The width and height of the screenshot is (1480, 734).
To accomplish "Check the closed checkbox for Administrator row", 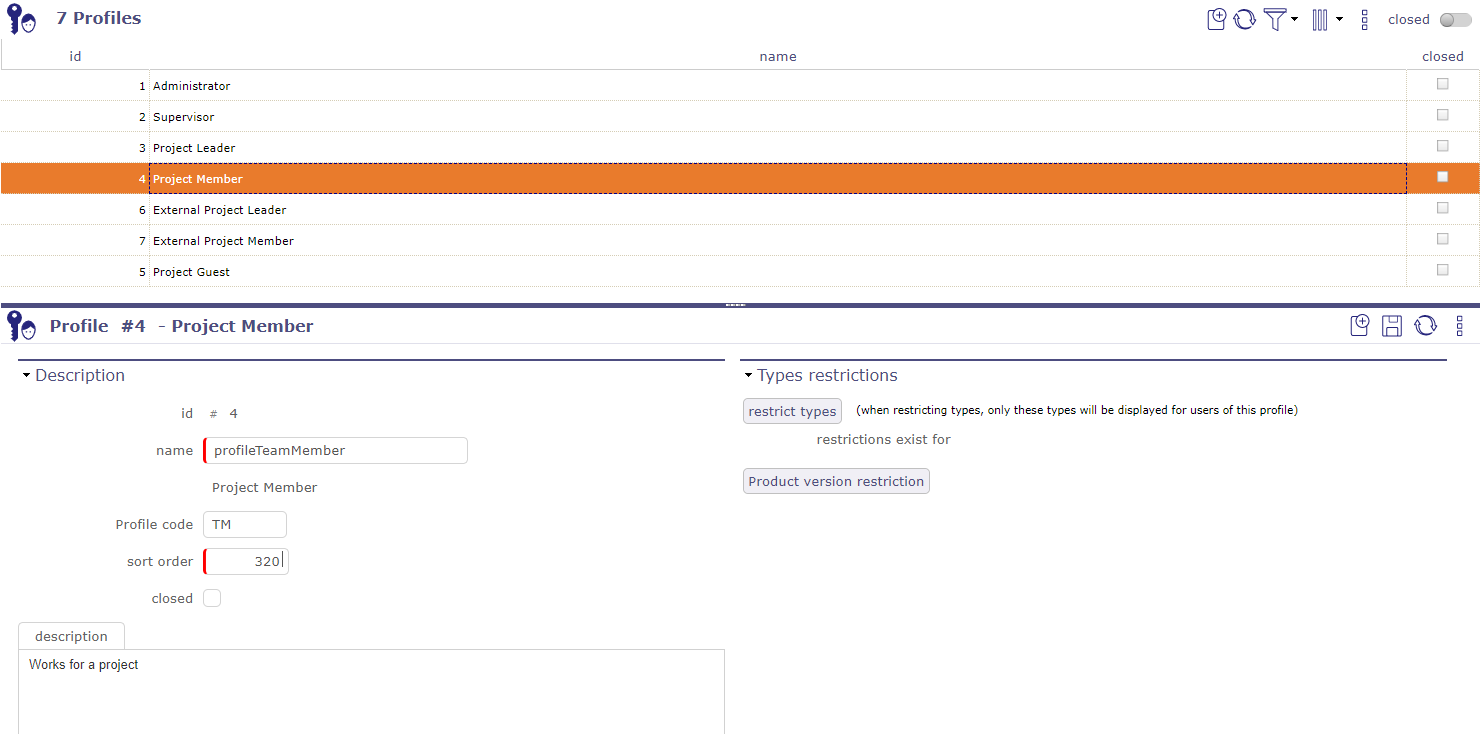I will coord(1442,83).
